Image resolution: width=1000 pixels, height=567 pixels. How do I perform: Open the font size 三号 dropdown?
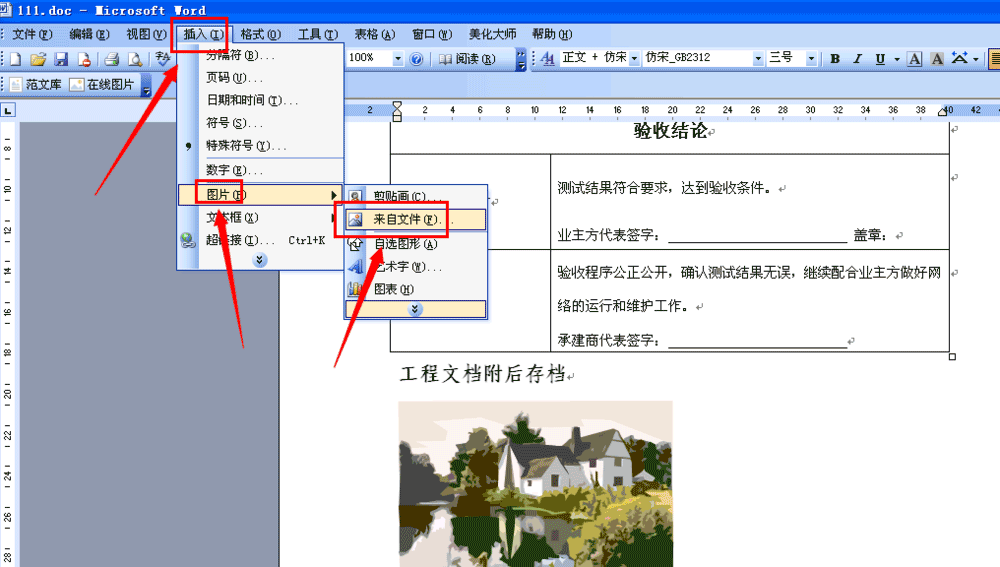coord(811,59)
